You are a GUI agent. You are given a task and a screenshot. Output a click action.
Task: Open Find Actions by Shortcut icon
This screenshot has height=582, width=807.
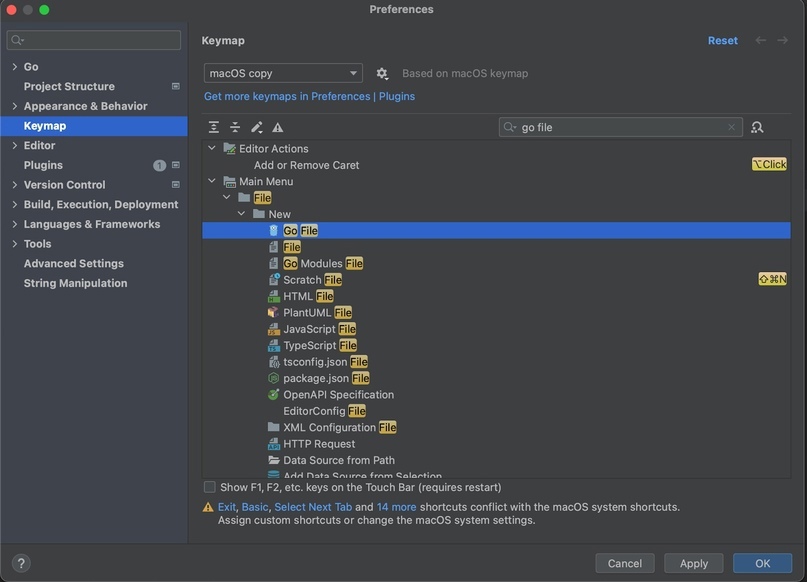click(757, 127)
